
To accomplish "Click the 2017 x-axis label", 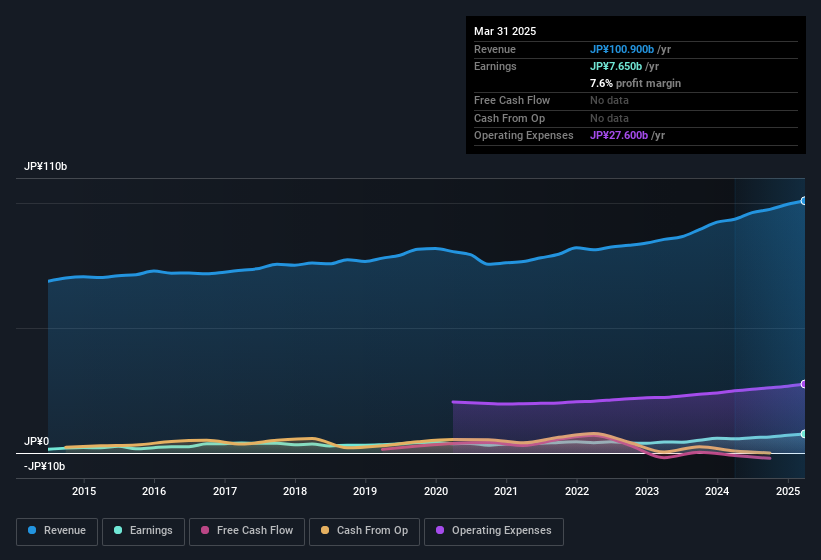I will 225,491.
